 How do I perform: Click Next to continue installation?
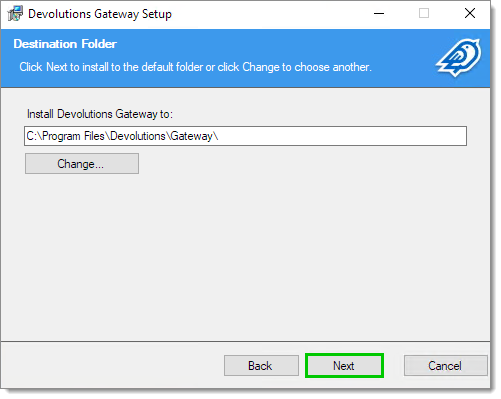click(x=344, y=366)
